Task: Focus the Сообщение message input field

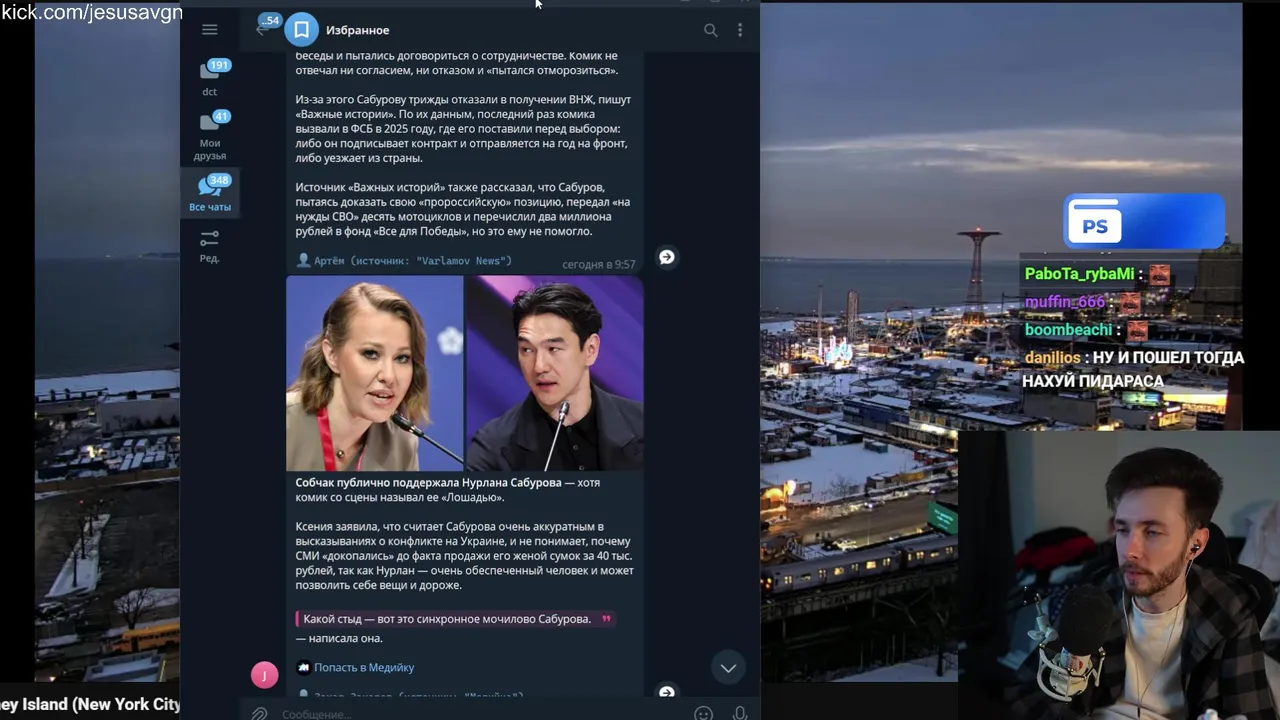Action: [480, 714]
